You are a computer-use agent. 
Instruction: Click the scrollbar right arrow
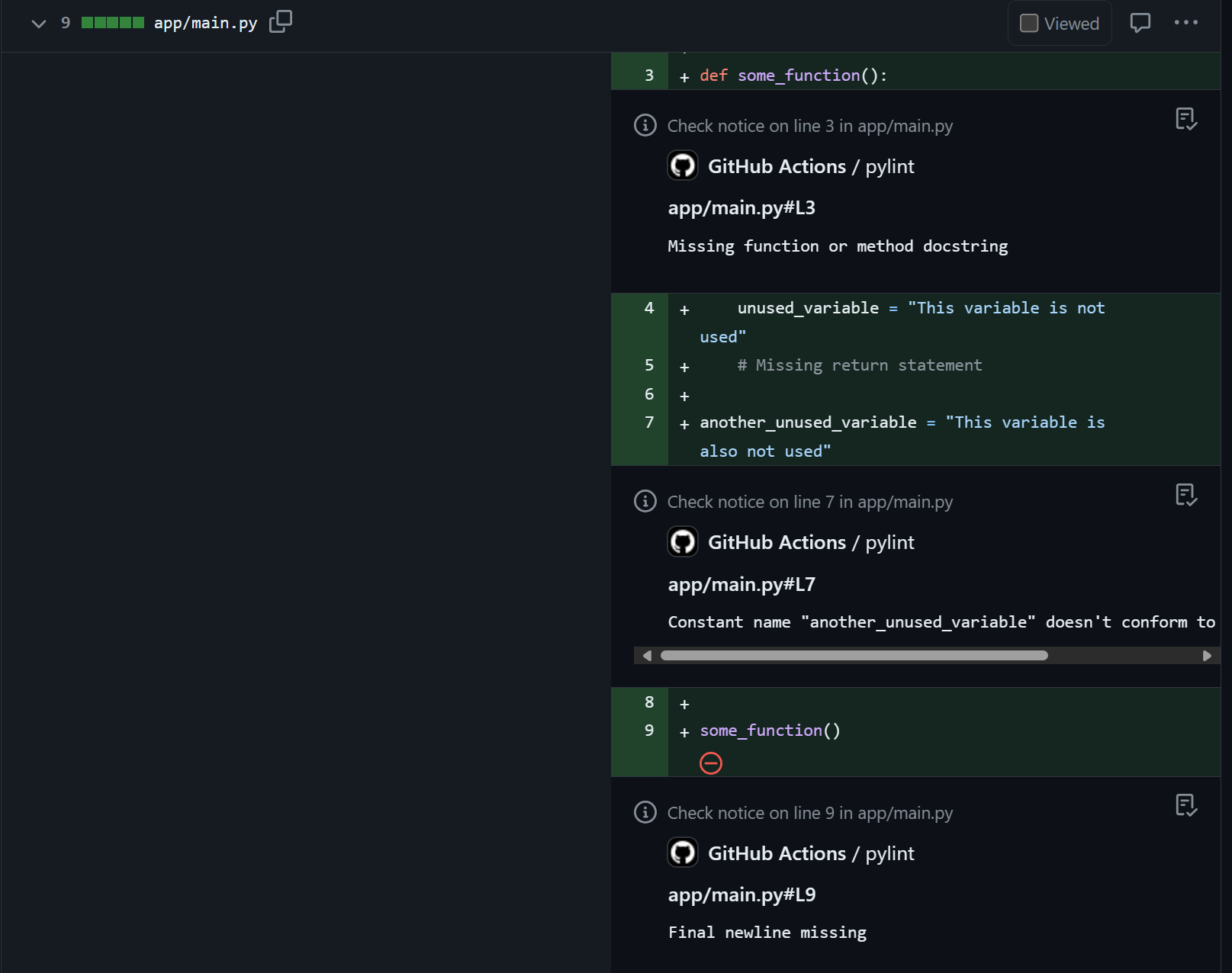pos(1207,656)
